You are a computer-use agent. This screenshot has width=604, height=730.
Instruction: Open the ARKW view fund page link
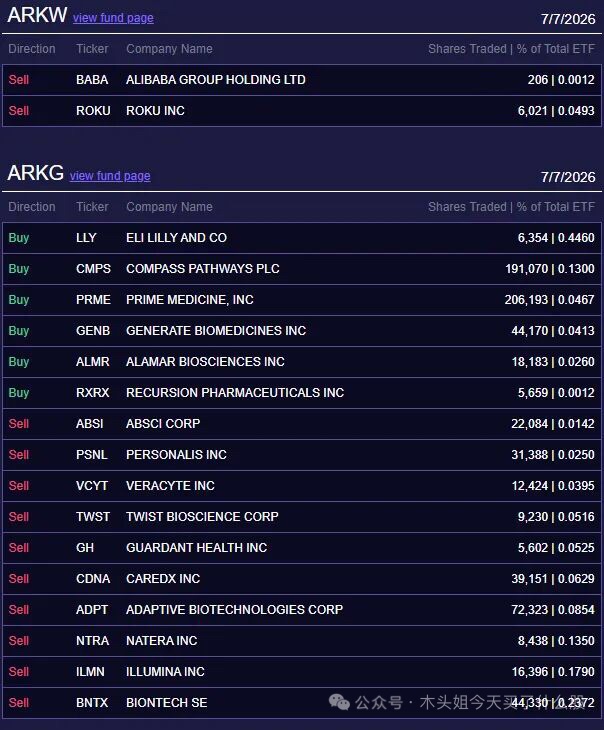point(113,18)
